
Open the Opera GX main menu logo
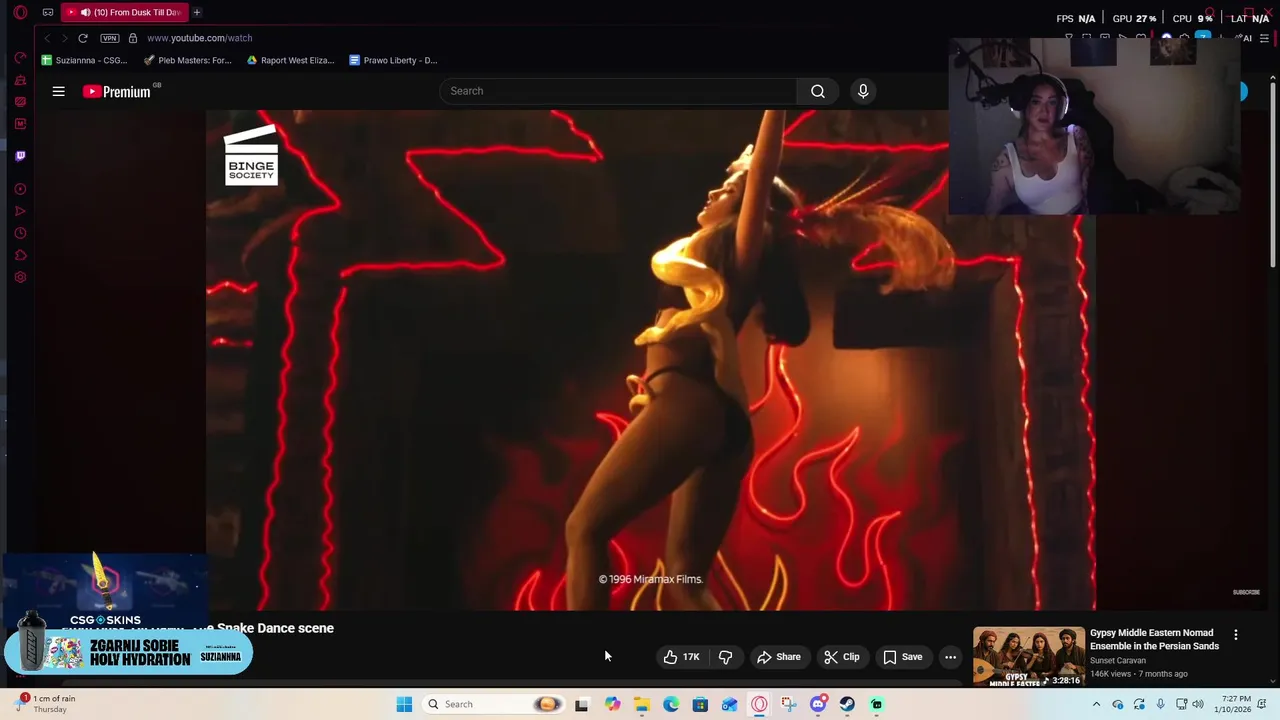tap(20, 13)
